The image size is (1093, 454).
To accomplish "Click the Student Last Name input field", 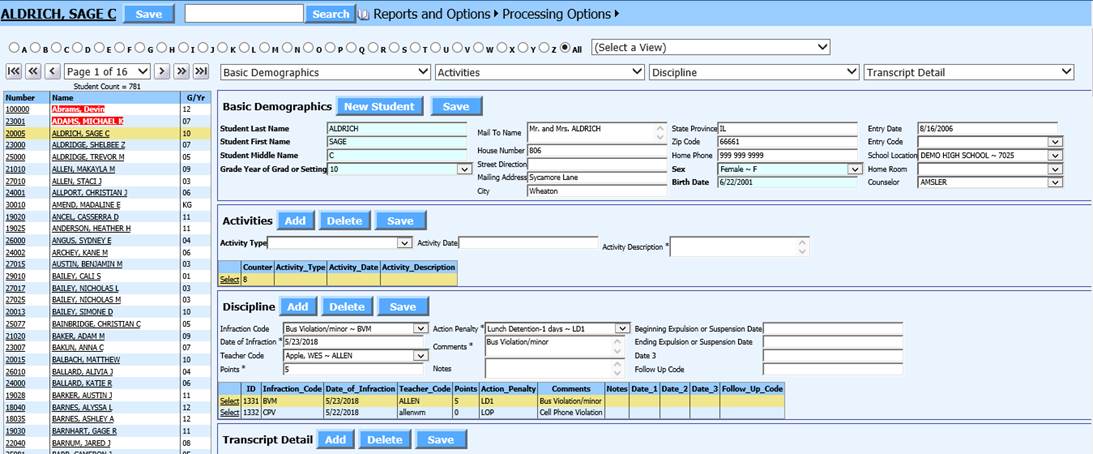I will pos(397,128).
